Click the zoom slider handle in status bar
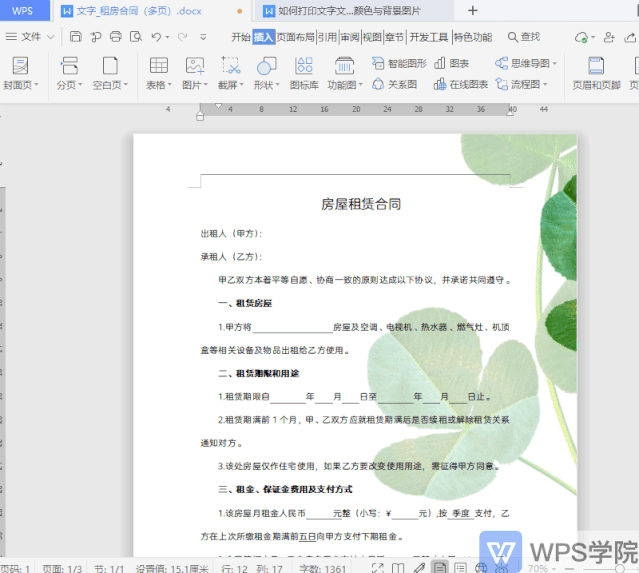 pyautogui.click(x=620, y=569)
